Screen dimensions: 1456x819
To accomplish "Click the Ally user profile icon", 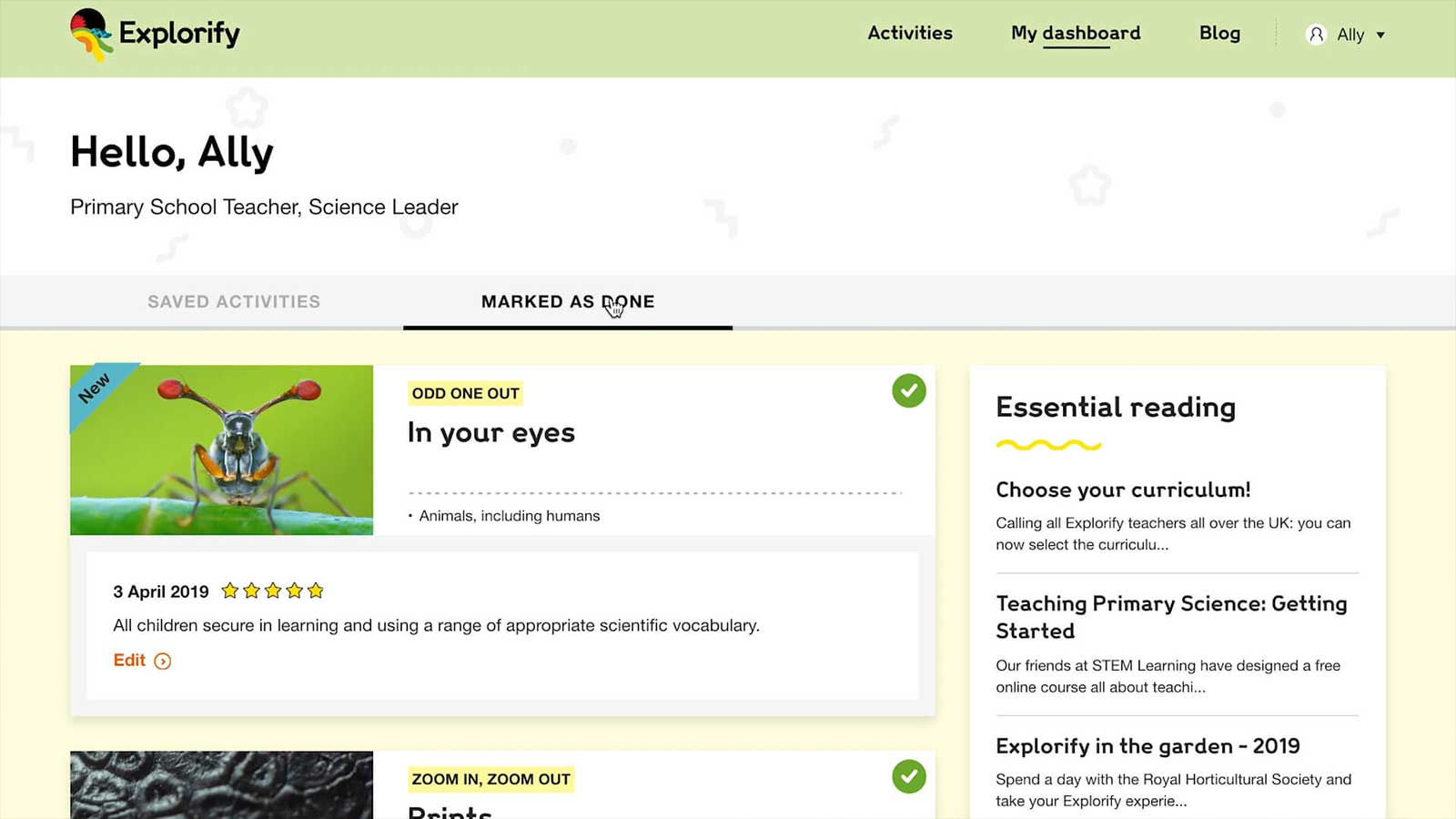I will (1316, 35).
